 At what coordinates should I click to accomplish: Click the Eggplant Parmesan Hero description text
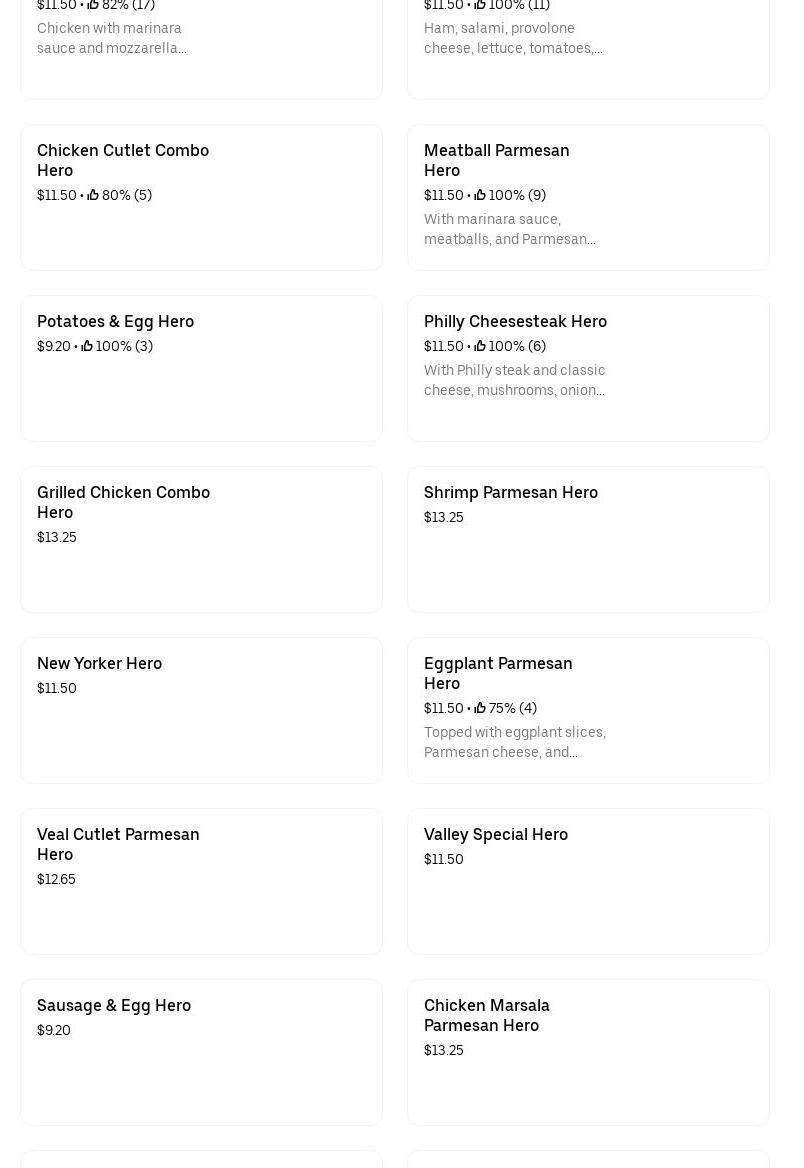tap(514, 742)
